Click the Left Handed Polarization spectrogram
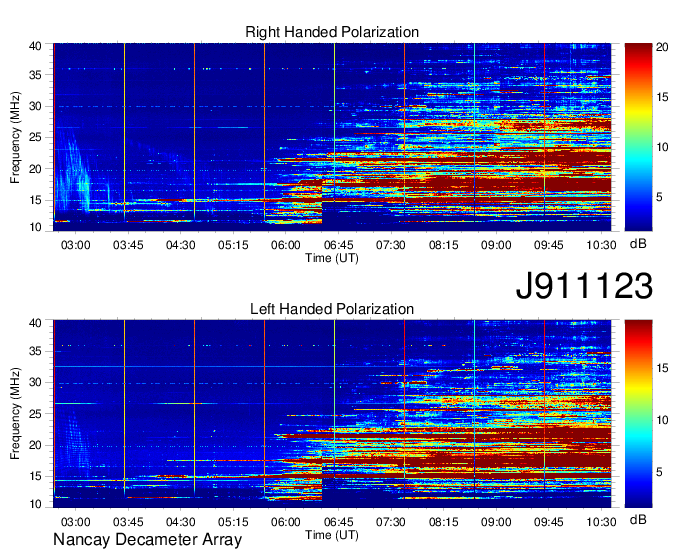 pyautogui.click(x=332, y=414)
